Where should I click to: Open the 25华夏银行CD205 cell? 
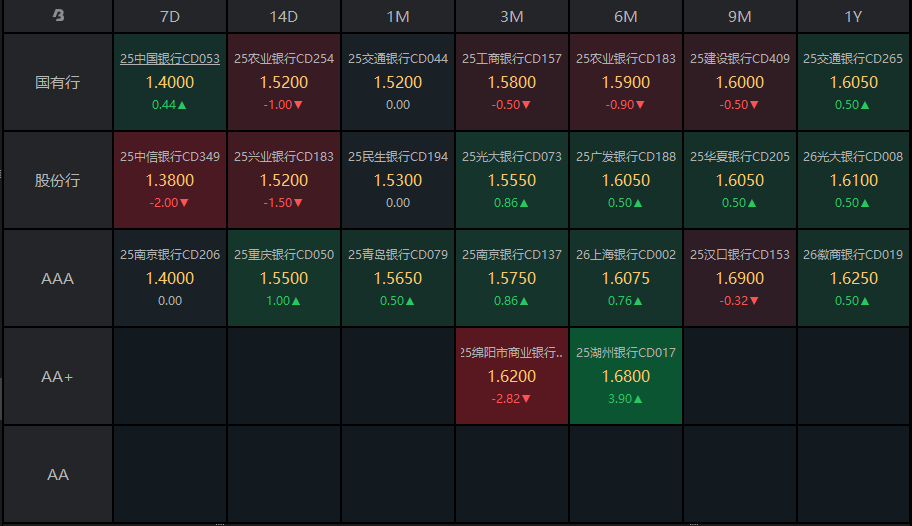740,180
